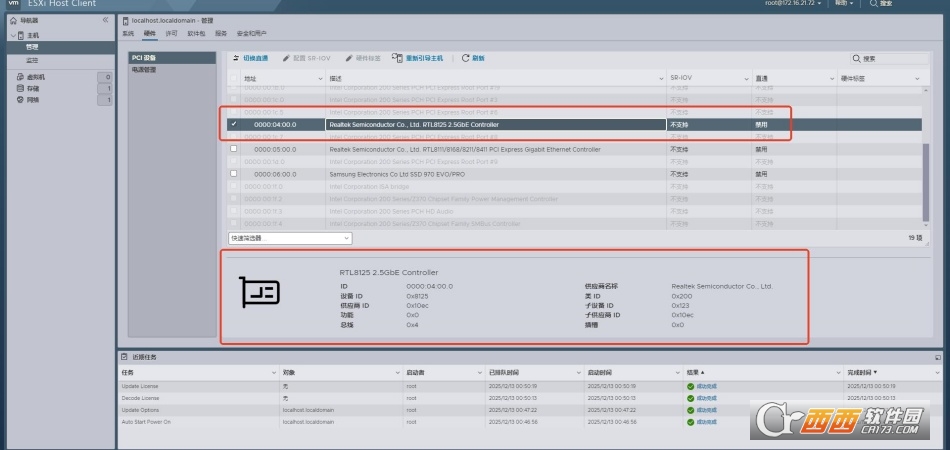
Task: Check the 0000:00:1d.0 row checkbox
Action: (234, 162)
